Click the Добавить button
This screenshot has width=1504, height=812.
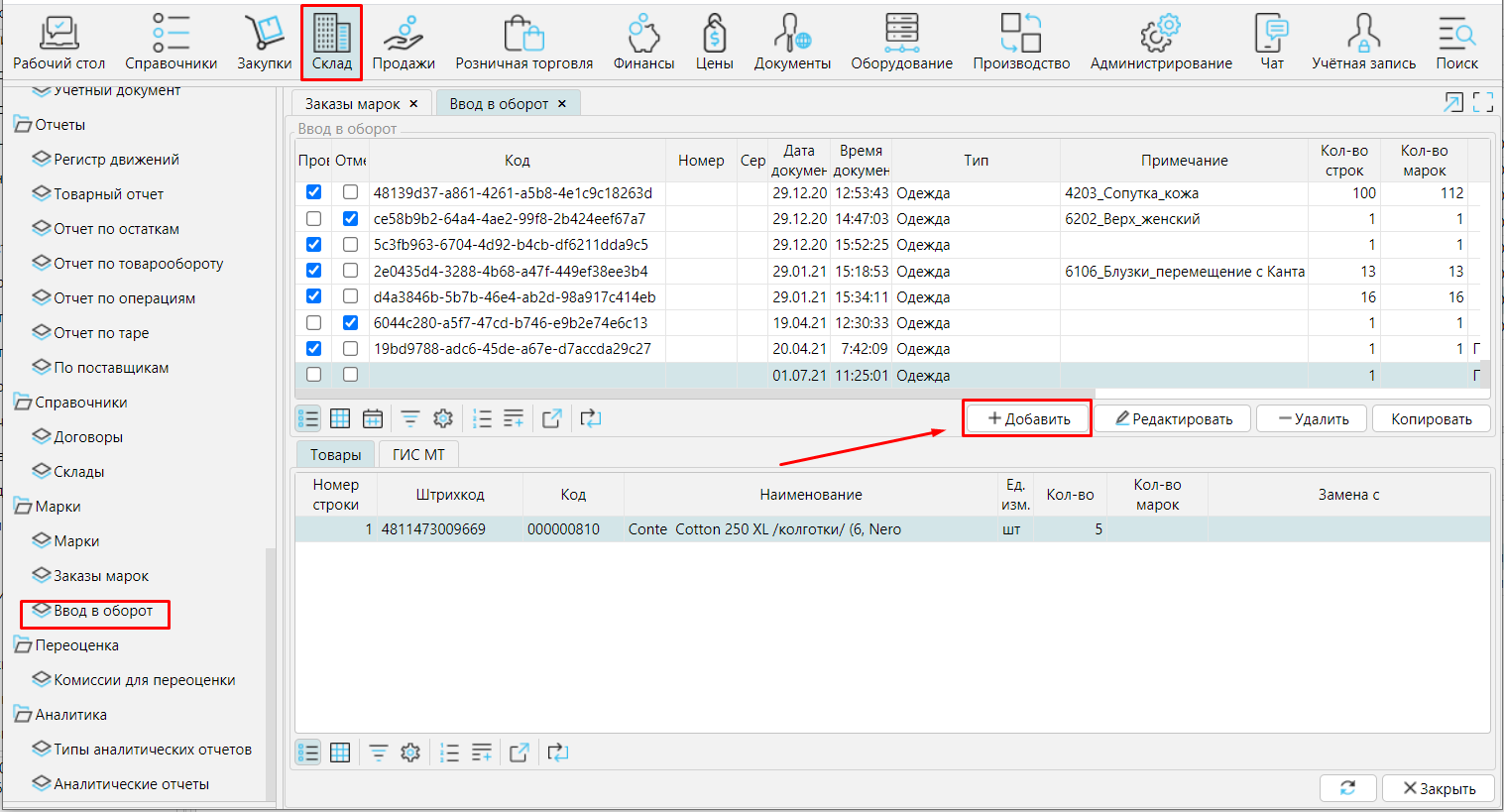tap(1027, 418)
